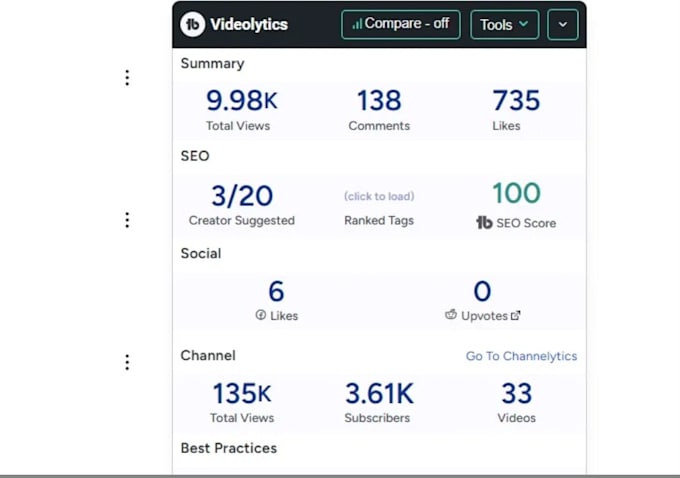This screenshot has height=478, width=680.
Task: Open three-dot menu beside SEO section
Action: 127,220
